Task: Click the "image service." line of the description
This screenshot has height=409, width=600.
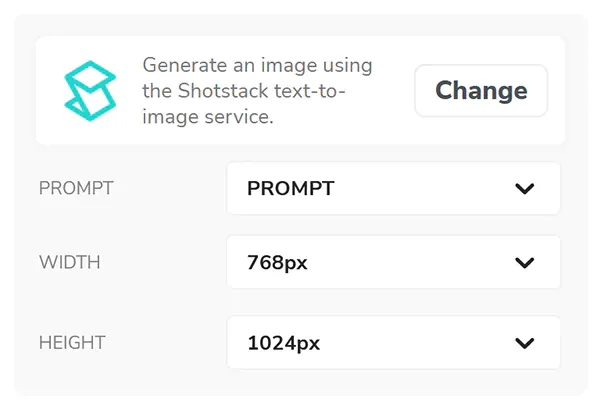Action: tap(208, 117)
